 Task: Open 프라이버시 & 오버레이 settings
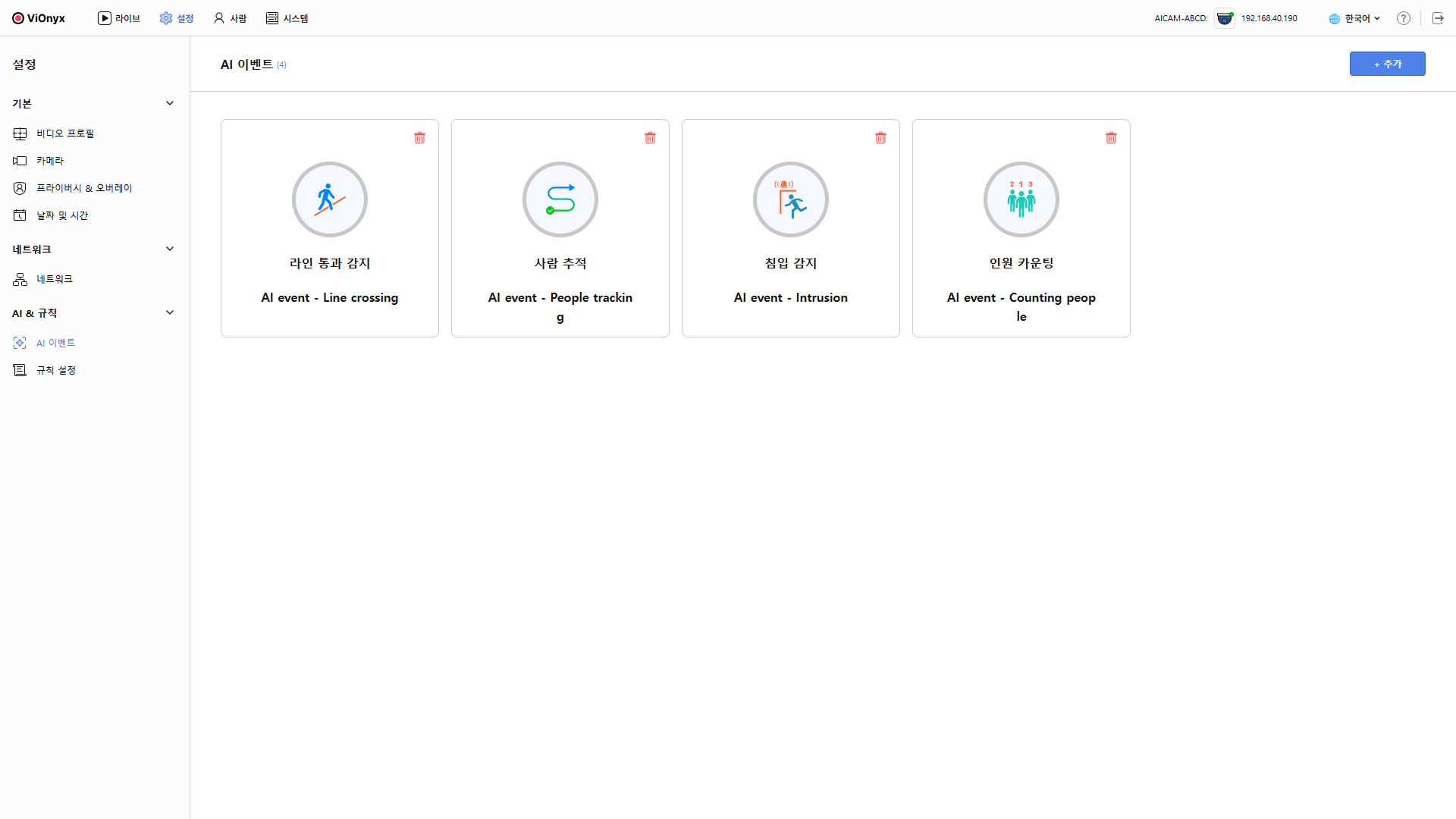click(x=83, y=188)
